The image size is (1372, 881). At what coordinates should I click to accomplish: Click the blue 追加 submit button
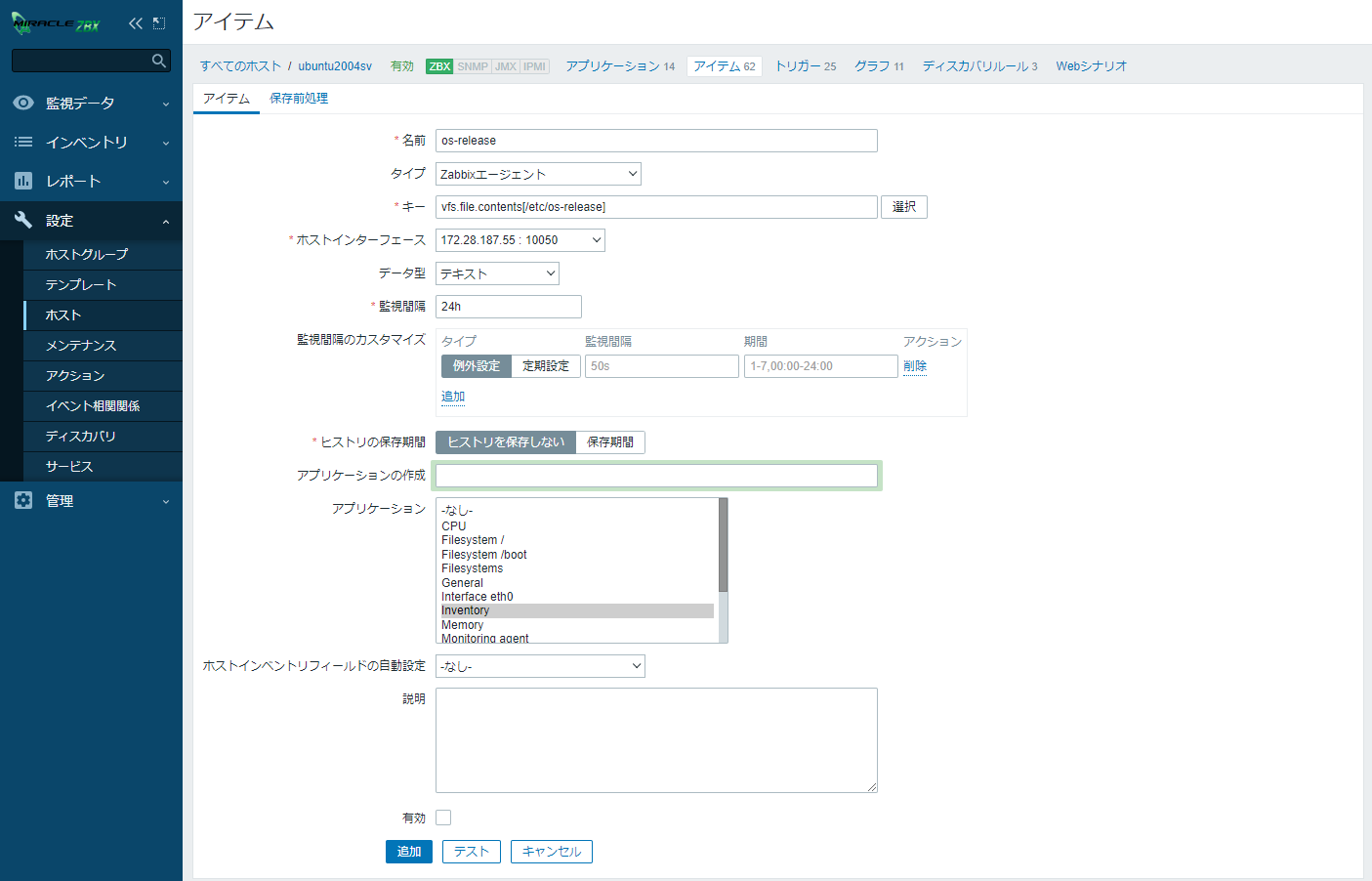point(408,852)
